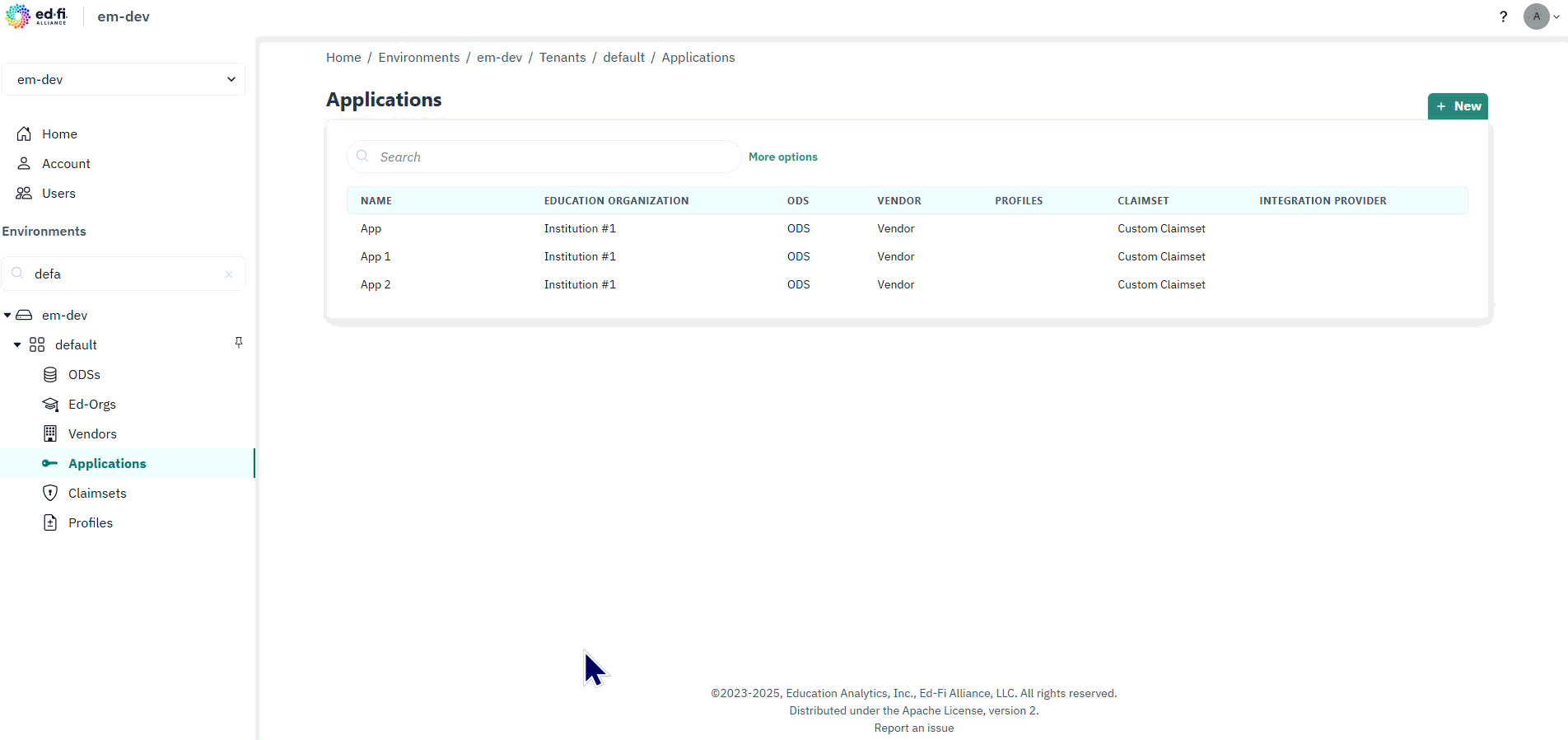Click the em-dev title in the header
The image size is (1568, 740).
tap(124, 16)
